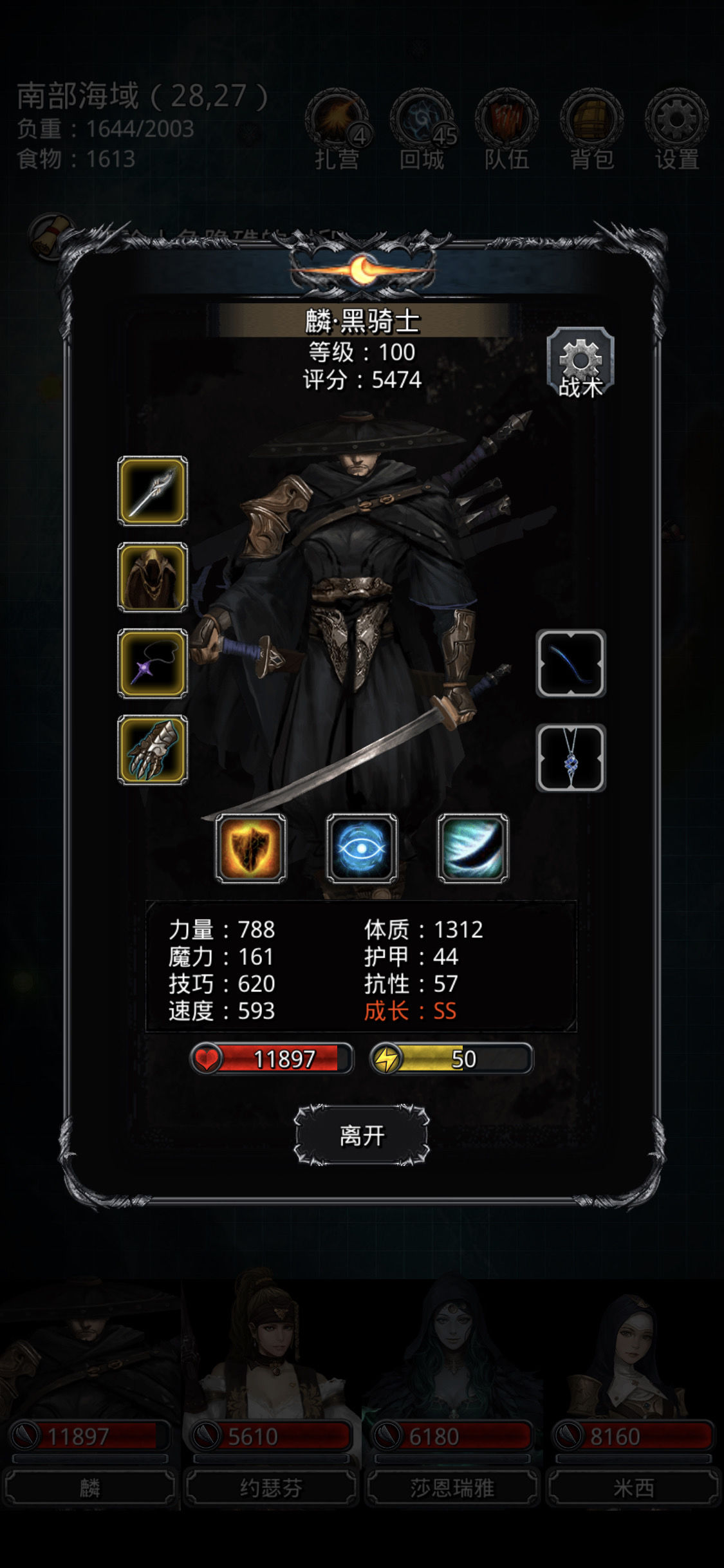Open the 扎营 camp menu
This screenshot has height=1568, width=724.
(337, 130)
